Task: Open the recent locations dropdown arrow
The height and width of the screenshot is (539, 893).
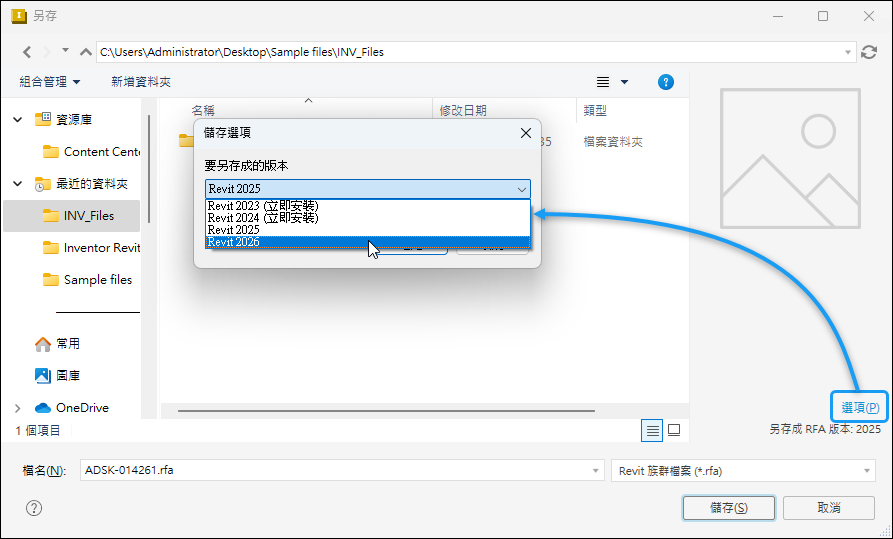Action: [x=65, y=51]
